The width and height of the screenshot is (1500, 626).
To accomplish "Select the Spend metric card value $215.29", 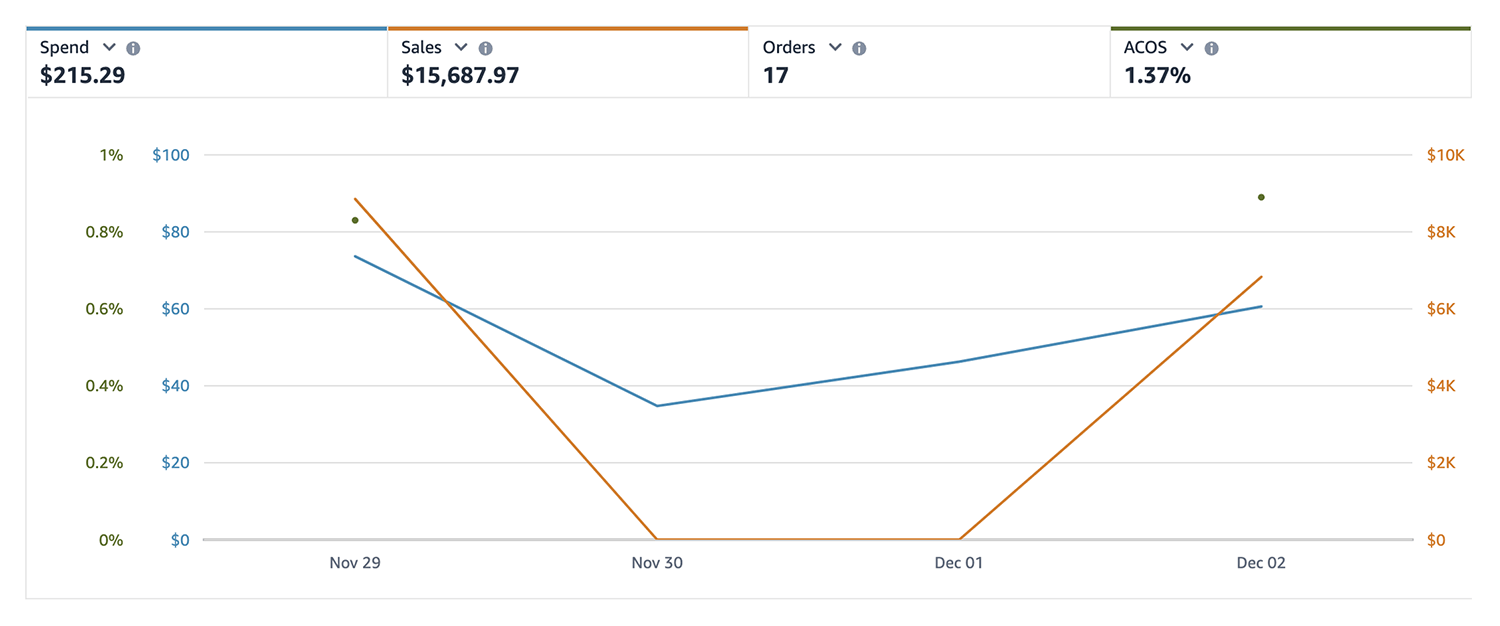I will (83, 75).
